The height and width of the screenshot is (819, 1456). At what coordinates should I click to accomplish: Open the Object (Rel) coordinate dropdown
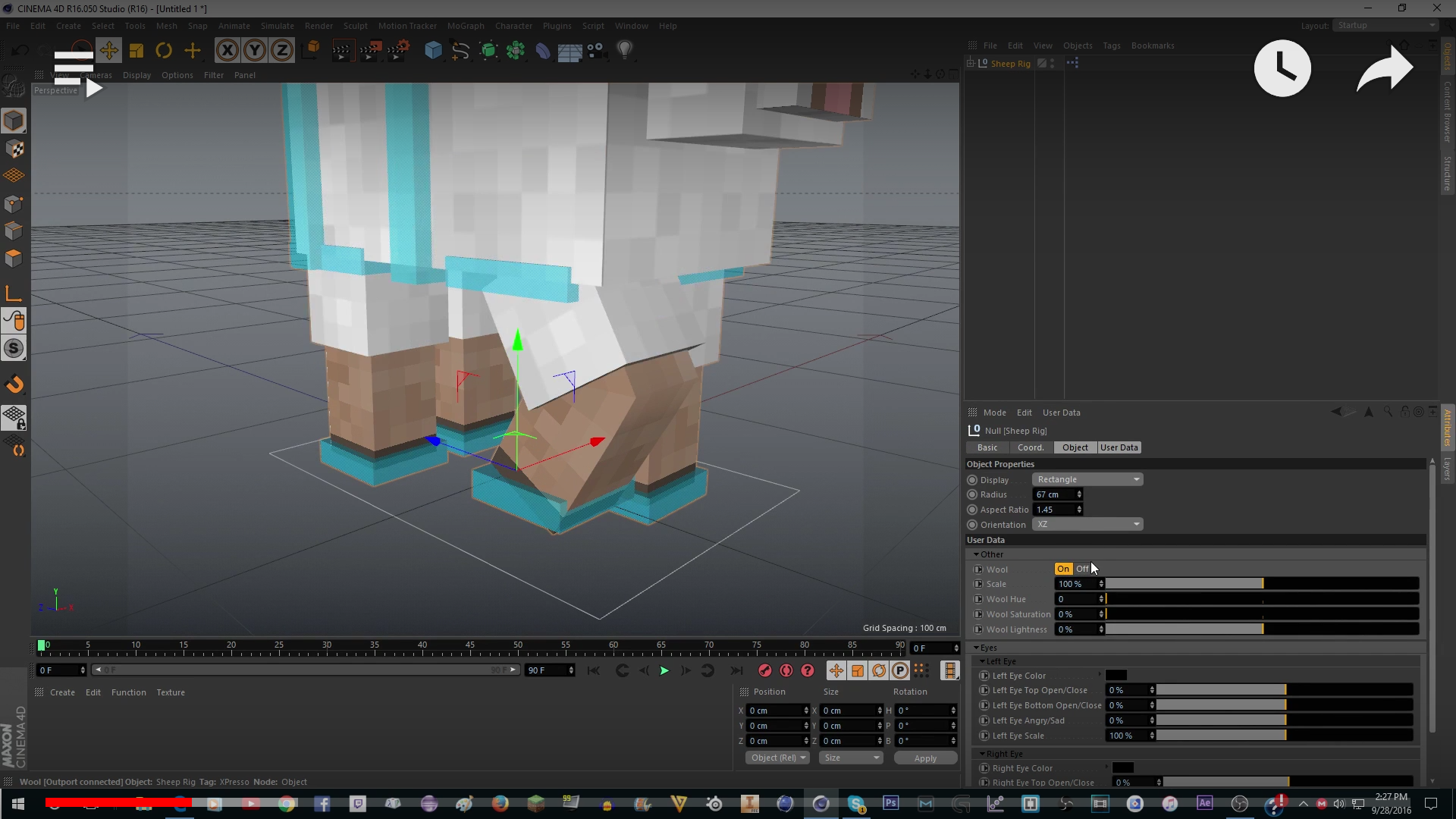click(x=777, y=758)
